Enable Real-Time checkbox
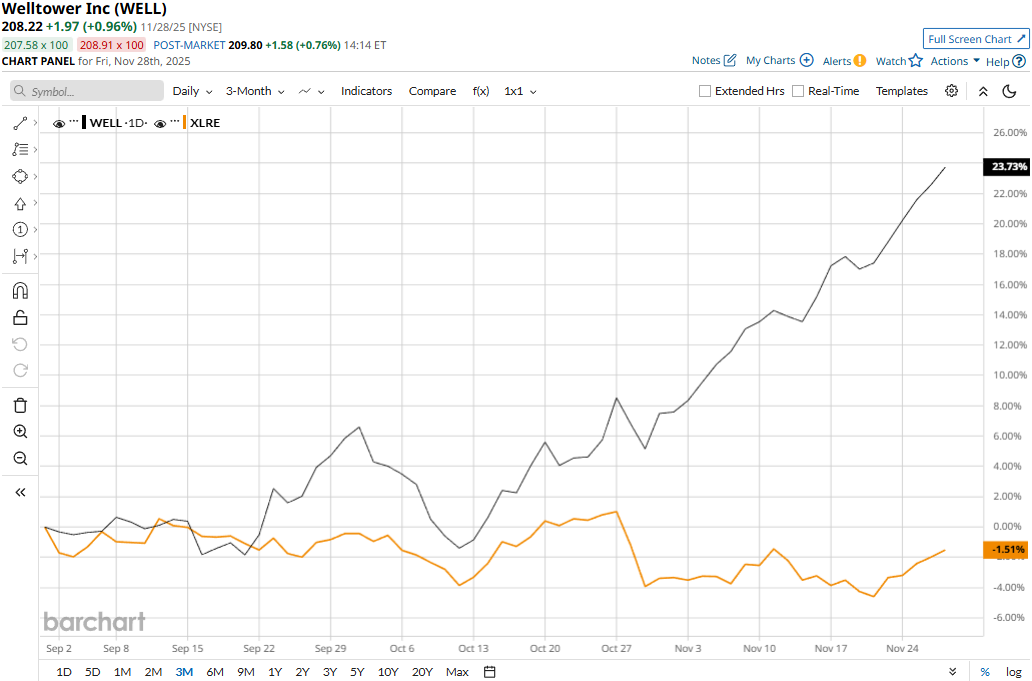Image resolution: width=1032 pixels, height=681 pixels. [x=798, y=91]
